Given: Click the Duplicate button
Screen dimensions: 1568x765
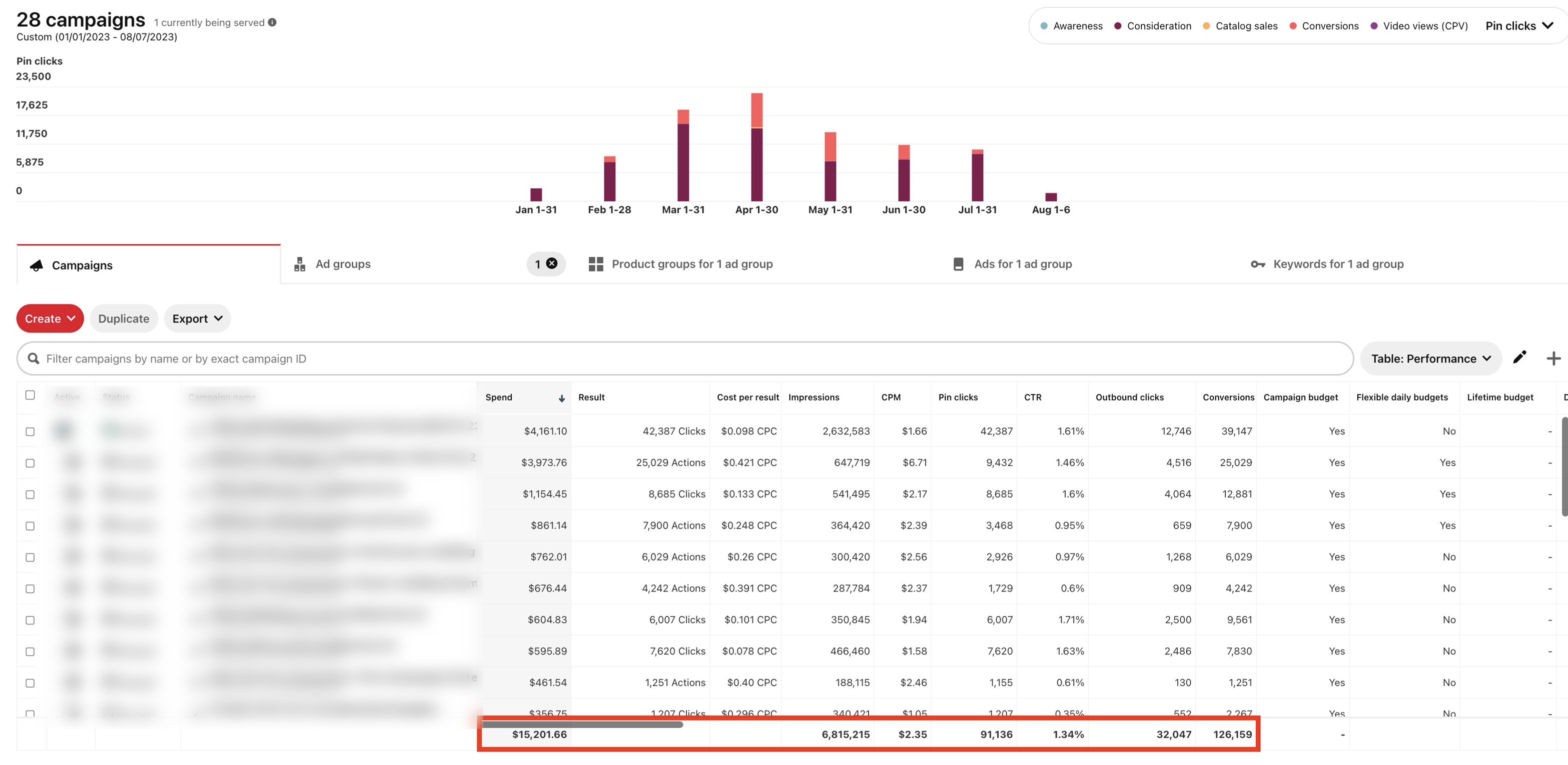Looking at the screenshot, I should point(124,318).
